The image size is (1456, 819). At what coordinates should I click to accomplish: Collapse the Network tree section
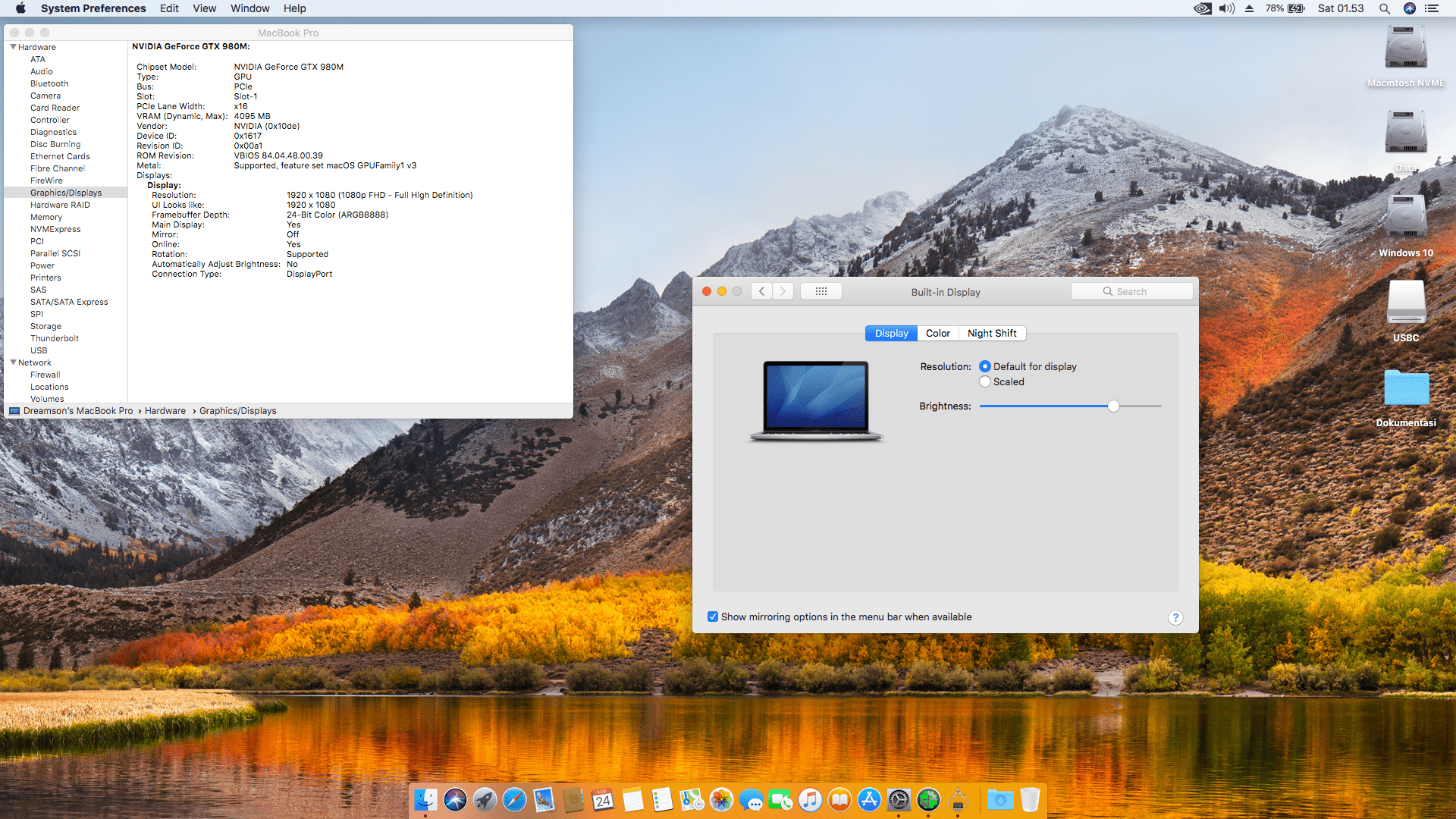(13, 362)
